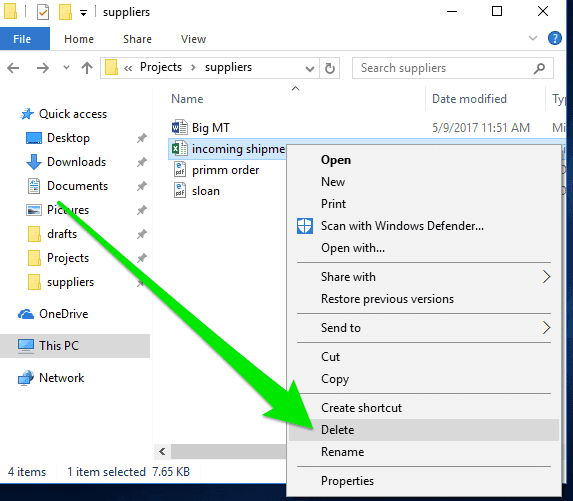Image resolution: width=573 pixels, height=501 pixels.
Task: Refresh the suppliers folder view
Action: coord(330,68)
